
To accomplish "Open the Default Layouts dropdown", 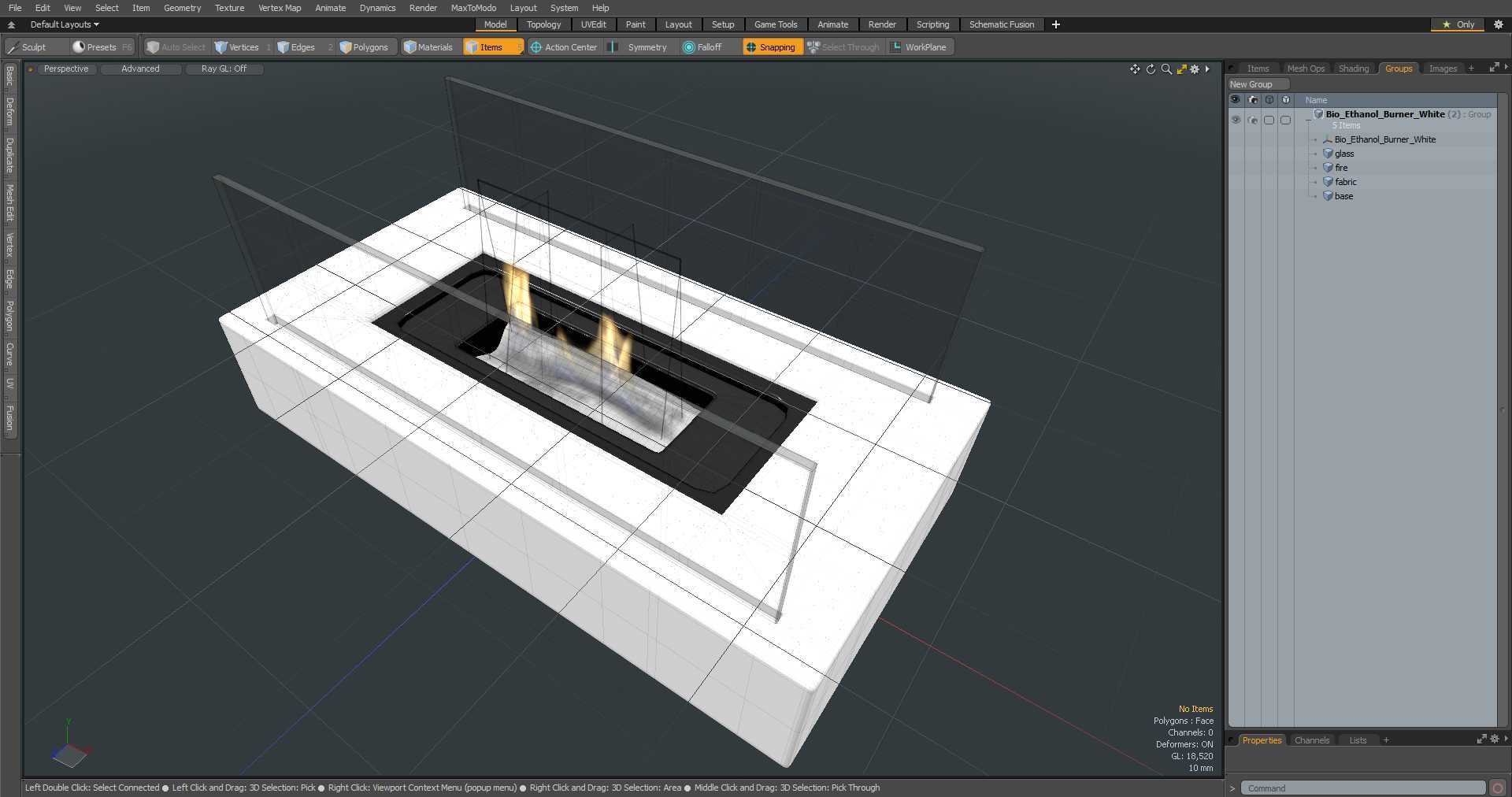I will (65, 24).
